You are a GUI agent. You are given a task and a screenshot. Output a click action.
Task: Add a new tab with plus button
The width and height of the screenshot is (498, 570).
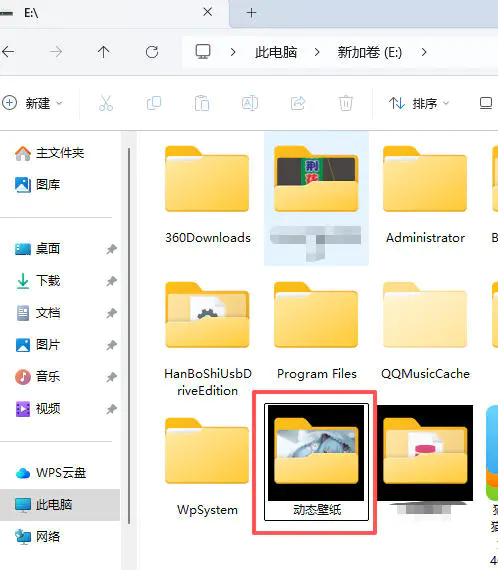[251, 13]
